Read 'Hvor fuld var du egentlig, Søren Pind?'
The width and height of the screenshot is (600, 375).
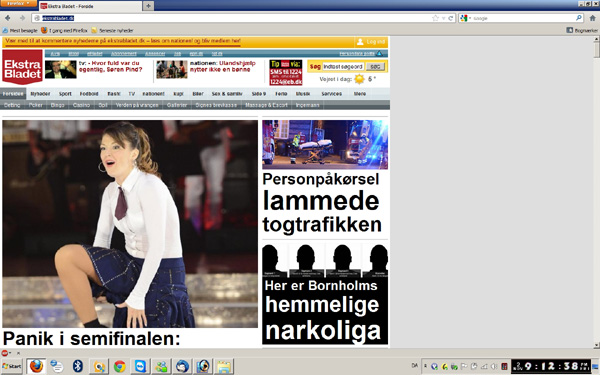(110, 66)
